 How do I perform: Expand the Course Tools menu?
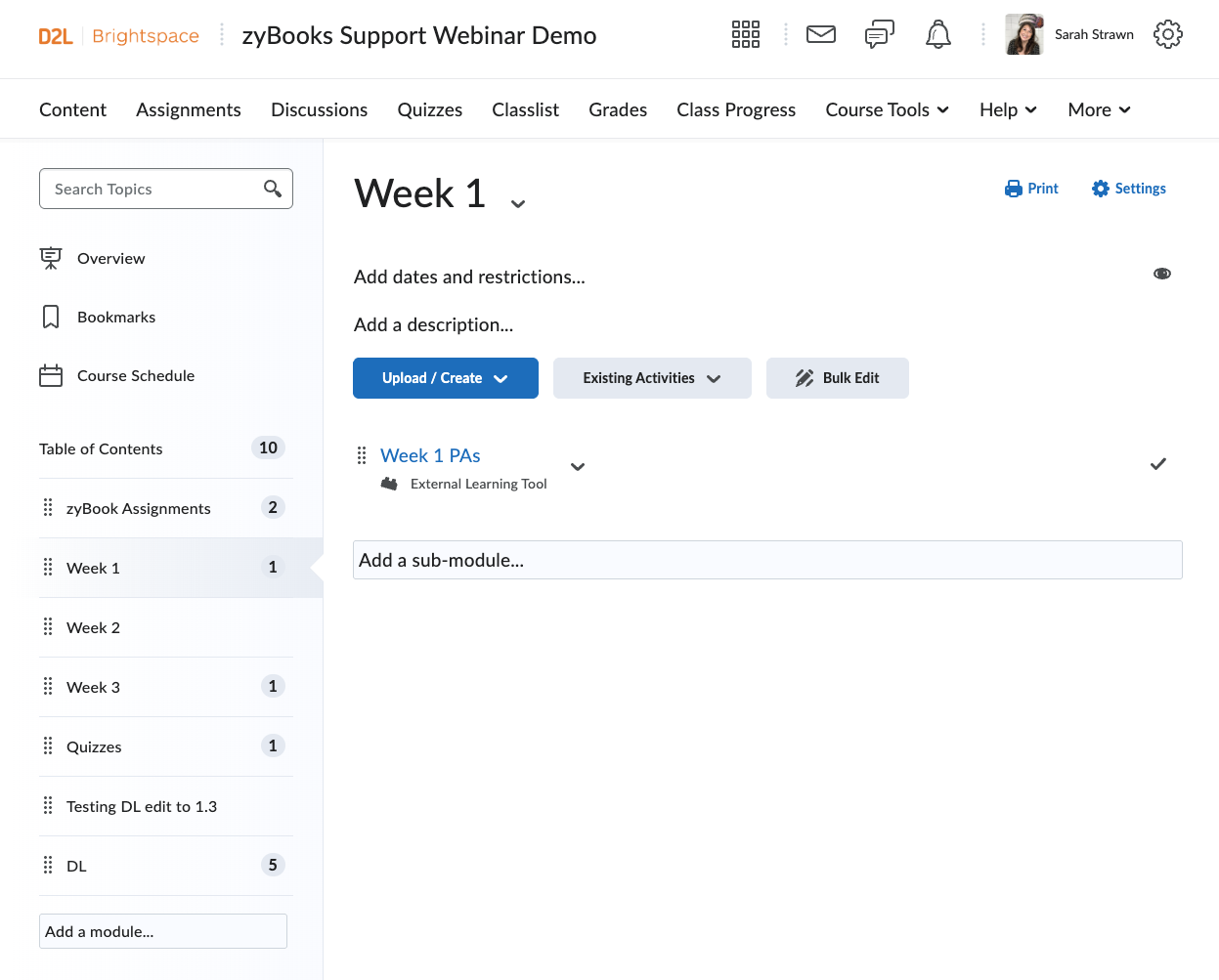888,109
